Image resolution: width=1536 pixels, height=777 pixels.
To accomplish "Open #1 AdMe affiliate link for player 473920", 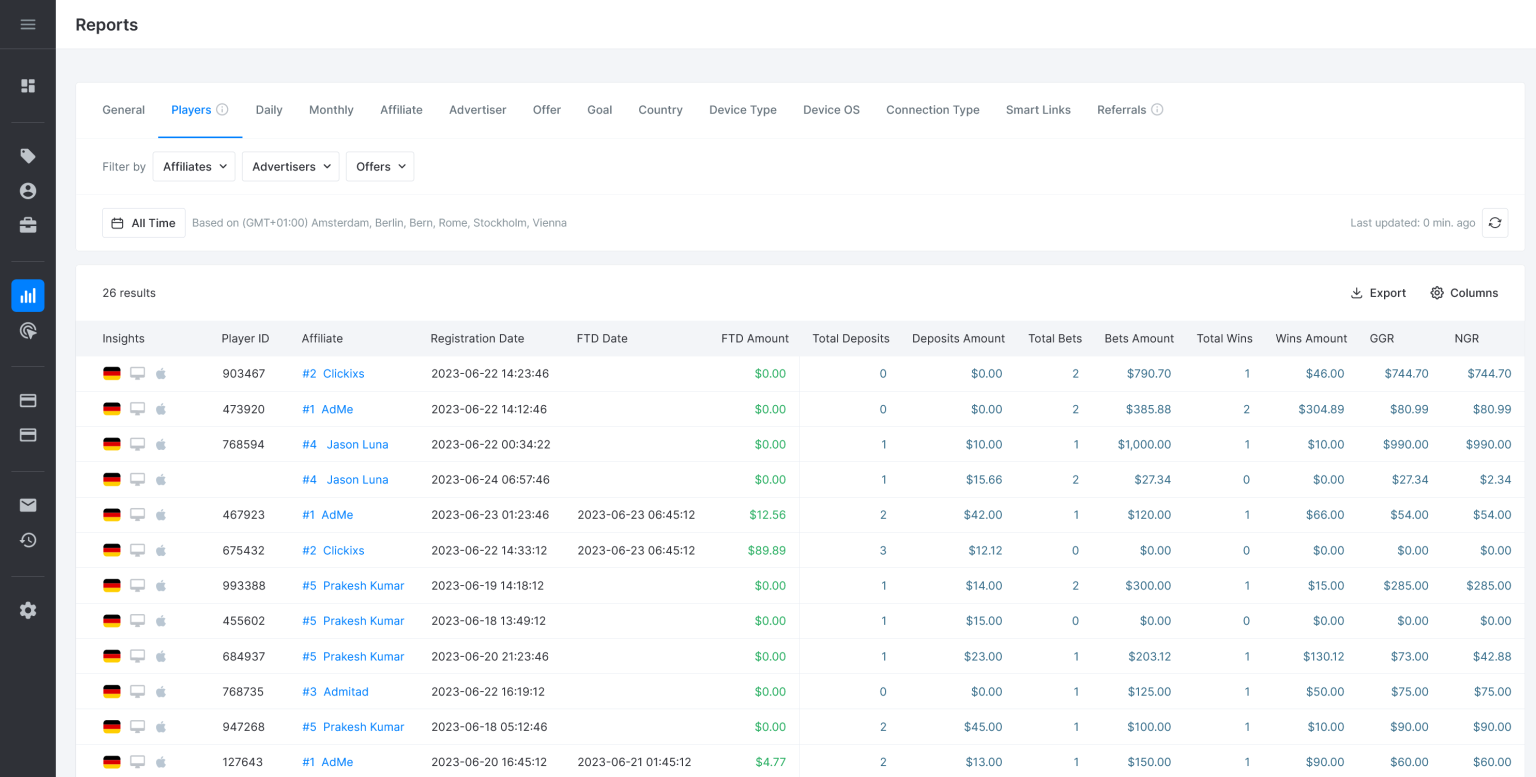I will [327, 409].
